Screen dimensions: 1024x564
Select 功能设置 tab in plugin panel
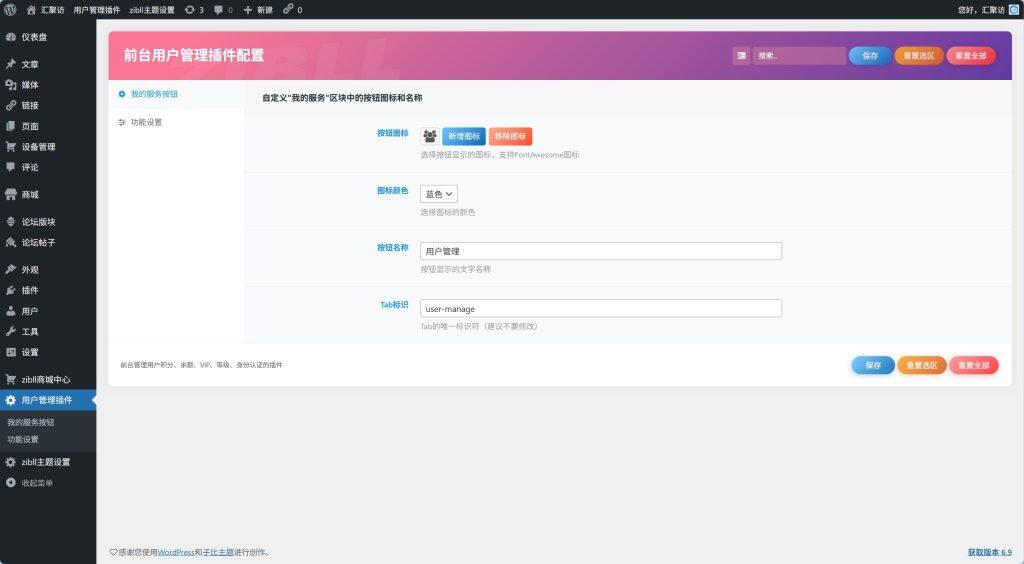click(176, 123)
